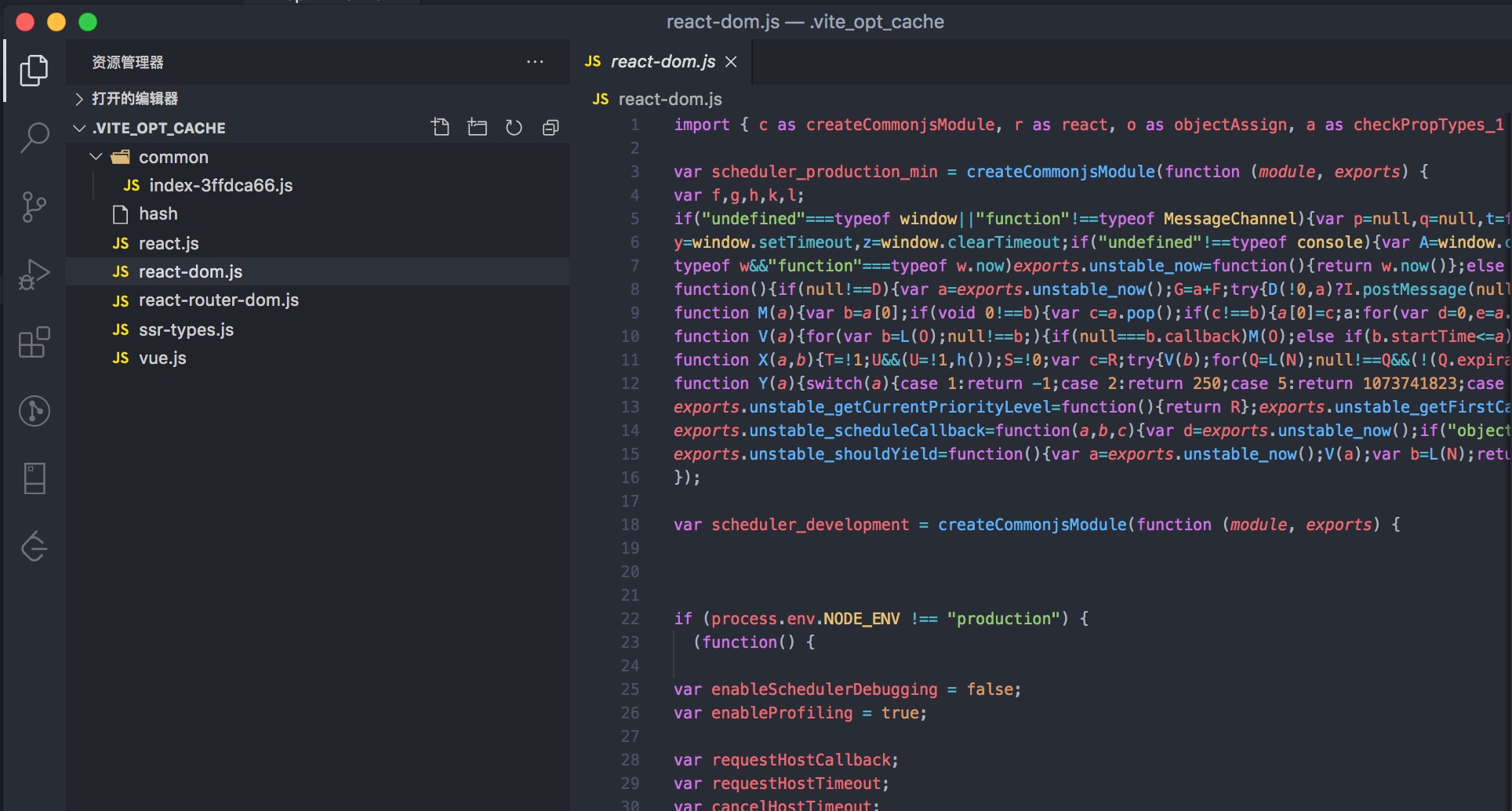
Task: Click the New File icon
Action: [x=440, y=127]
